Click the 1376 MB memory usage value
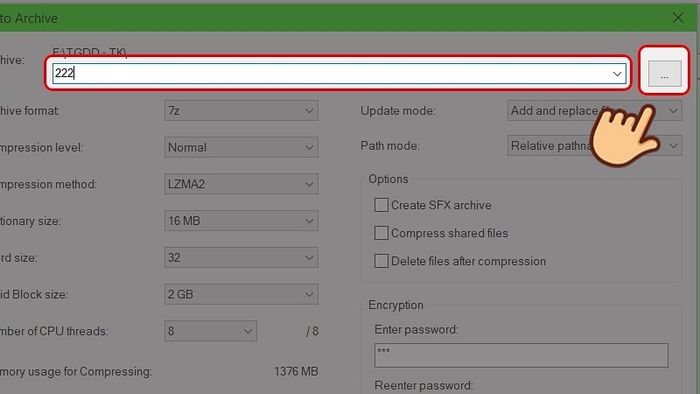This screenshot has width=700, height=394. (296, 371)
